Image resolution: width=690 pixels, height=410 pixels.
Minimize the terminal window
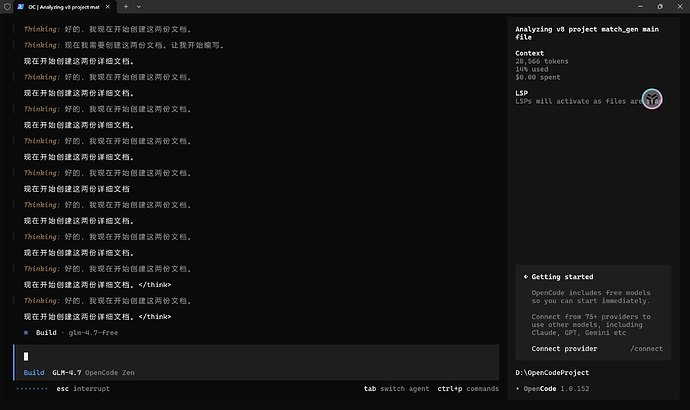(x=640, y=7)
